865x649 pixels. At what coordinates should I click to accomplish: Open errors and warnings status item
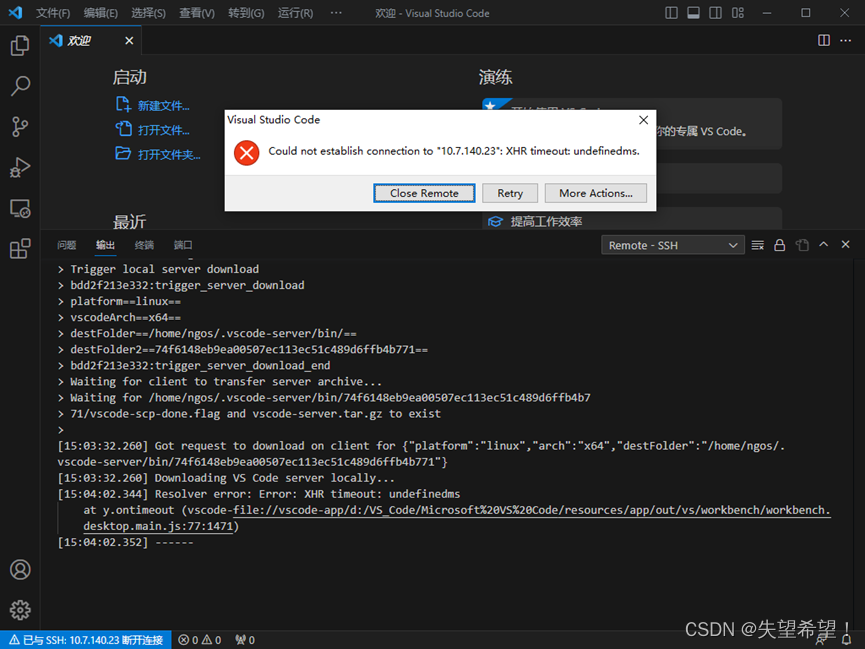200,640
